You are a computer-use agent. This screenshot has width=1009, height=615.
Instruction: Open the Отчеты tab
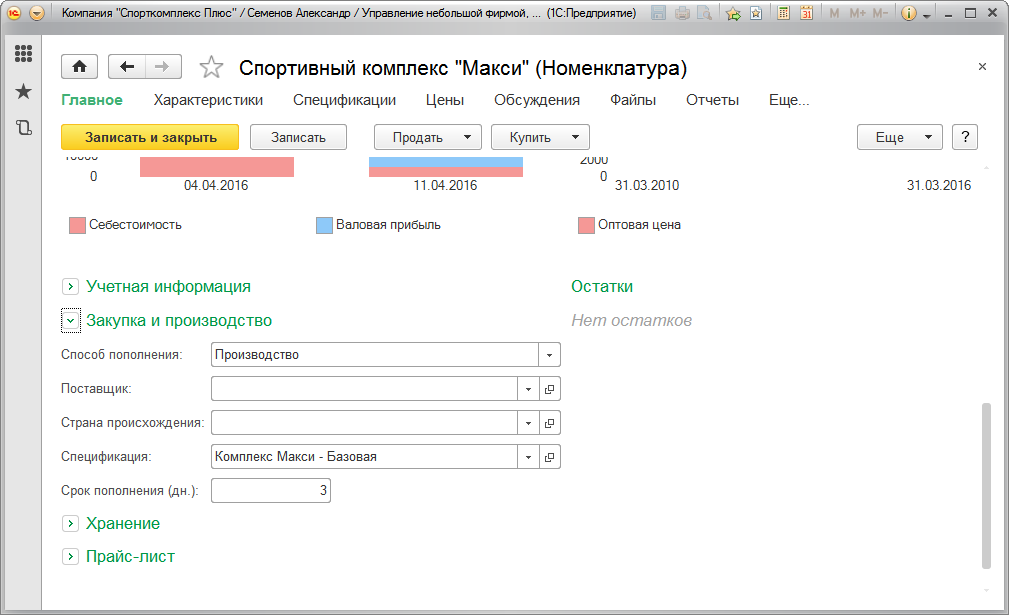click(x=712, y=100)
